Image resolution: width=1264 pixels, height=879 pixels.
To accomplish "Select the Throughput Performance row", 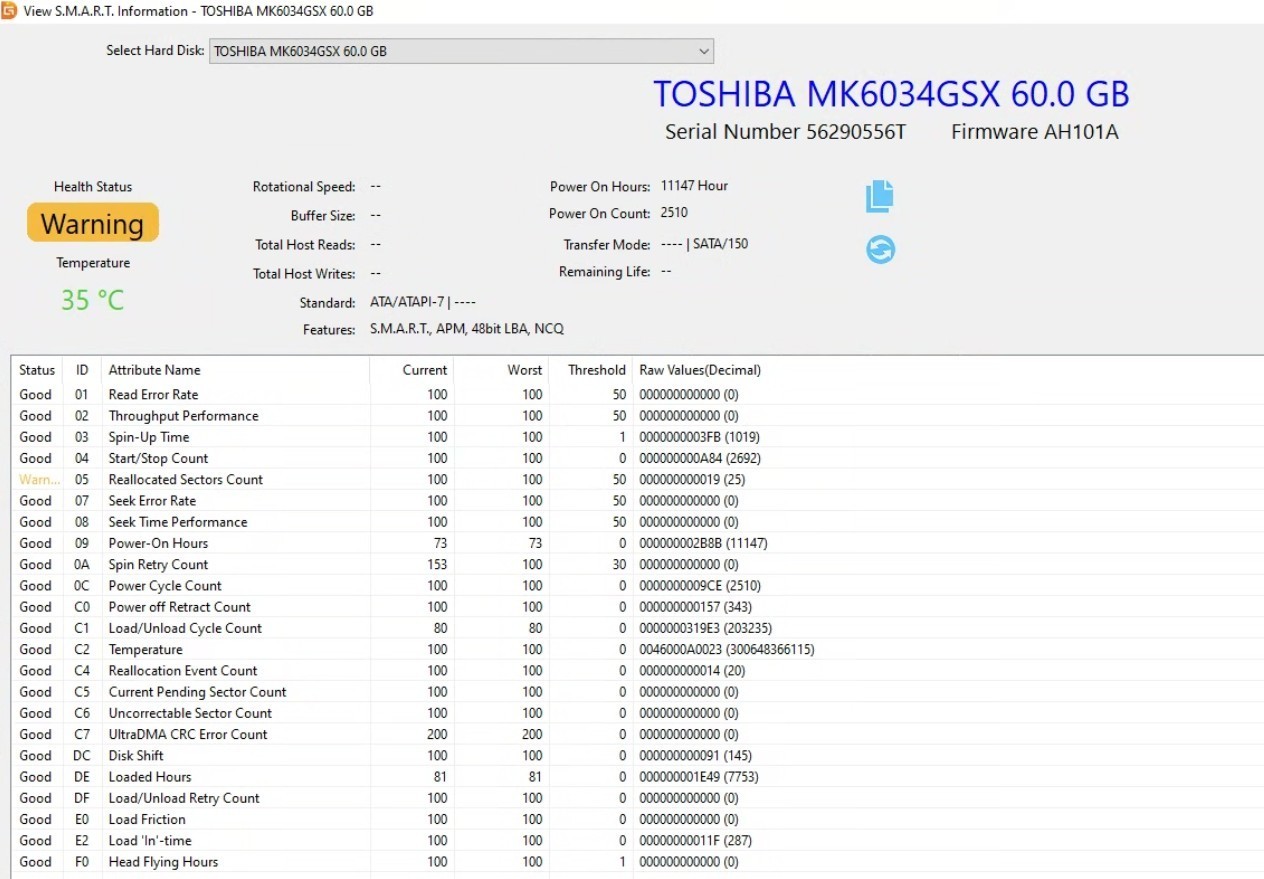I will coord(638,416).
